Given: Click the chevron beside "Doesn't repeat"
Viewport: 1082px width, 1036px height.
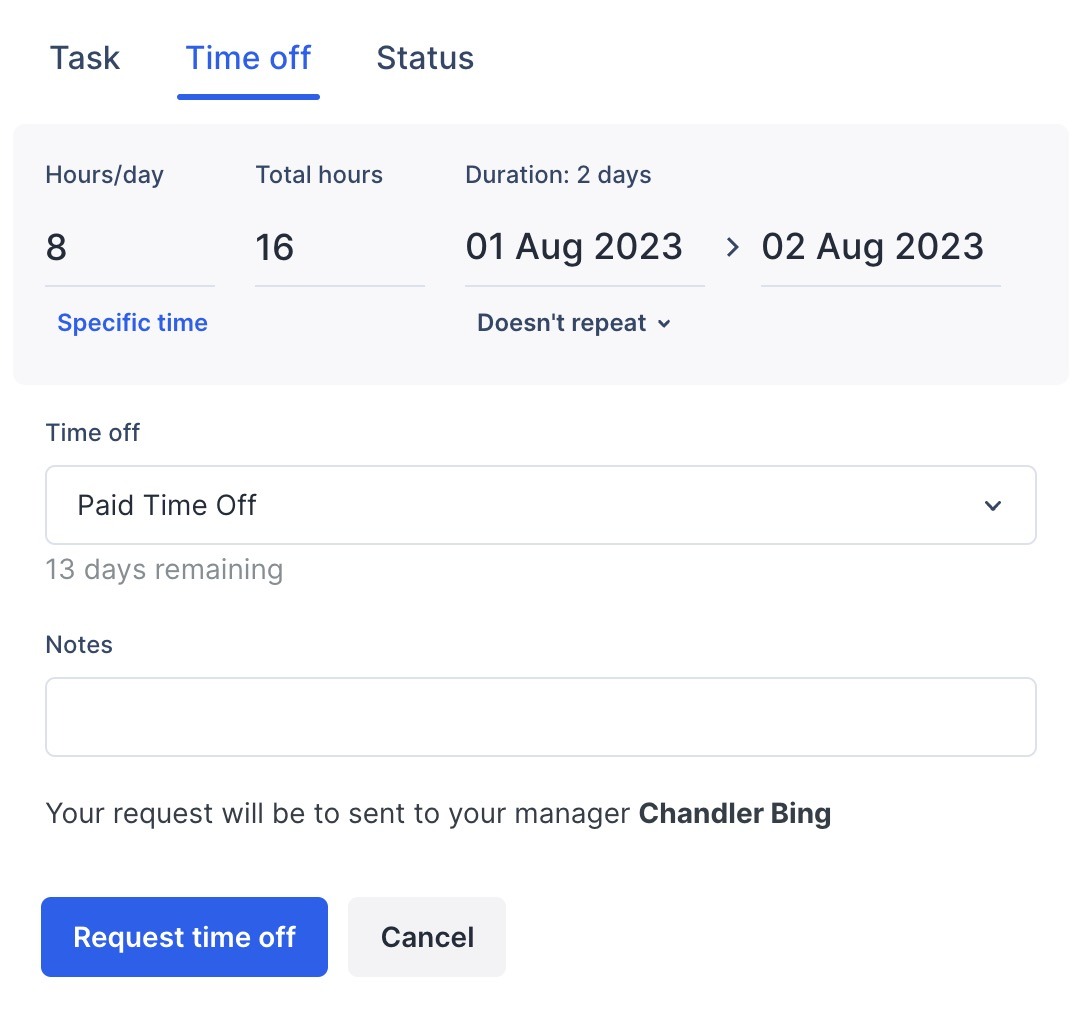Looking at the screenshot, I should click(x=666, y=323).
